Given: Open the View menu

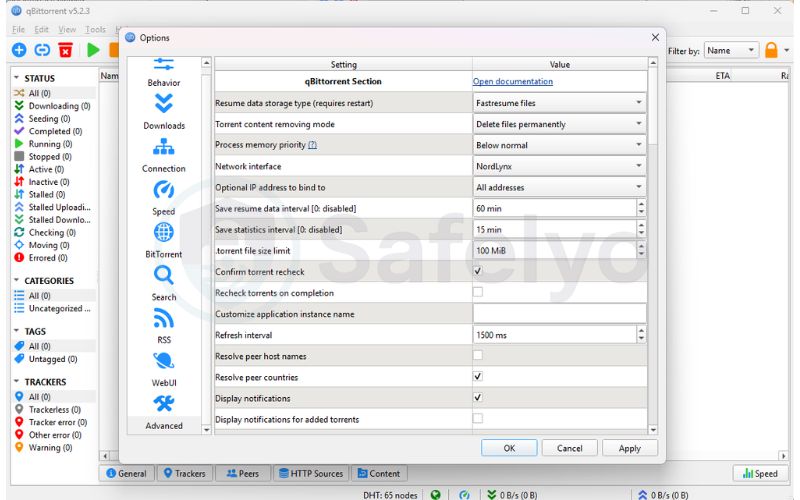Looking at the screenshot, I should pyautogui.click(x=67, y=30).
